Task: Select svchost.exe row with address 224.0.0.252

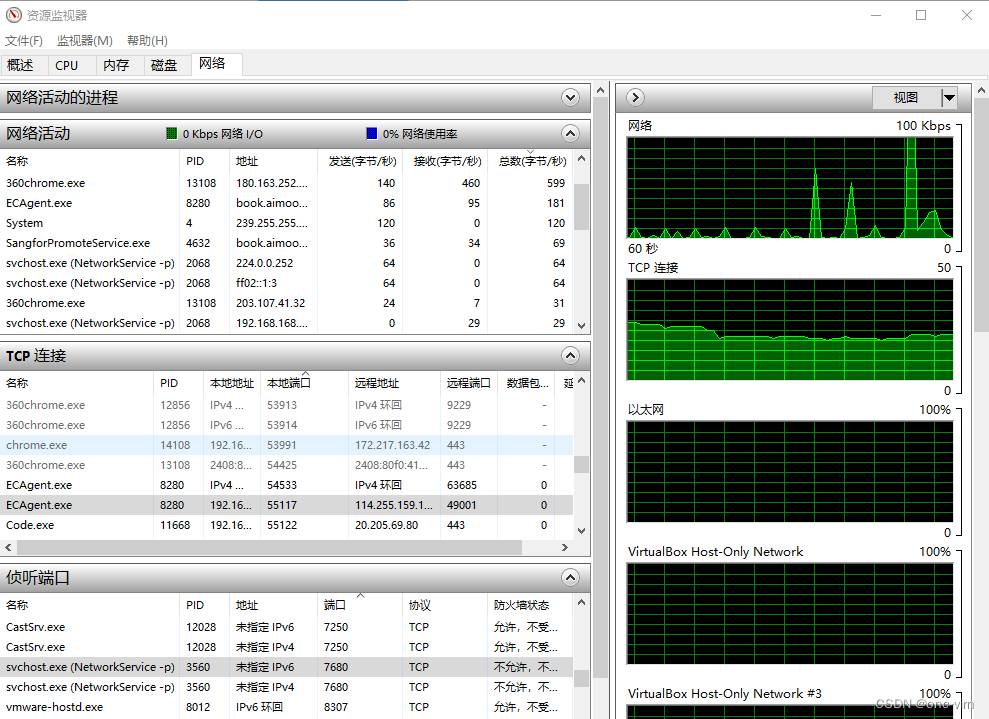Action: [286, 263]
